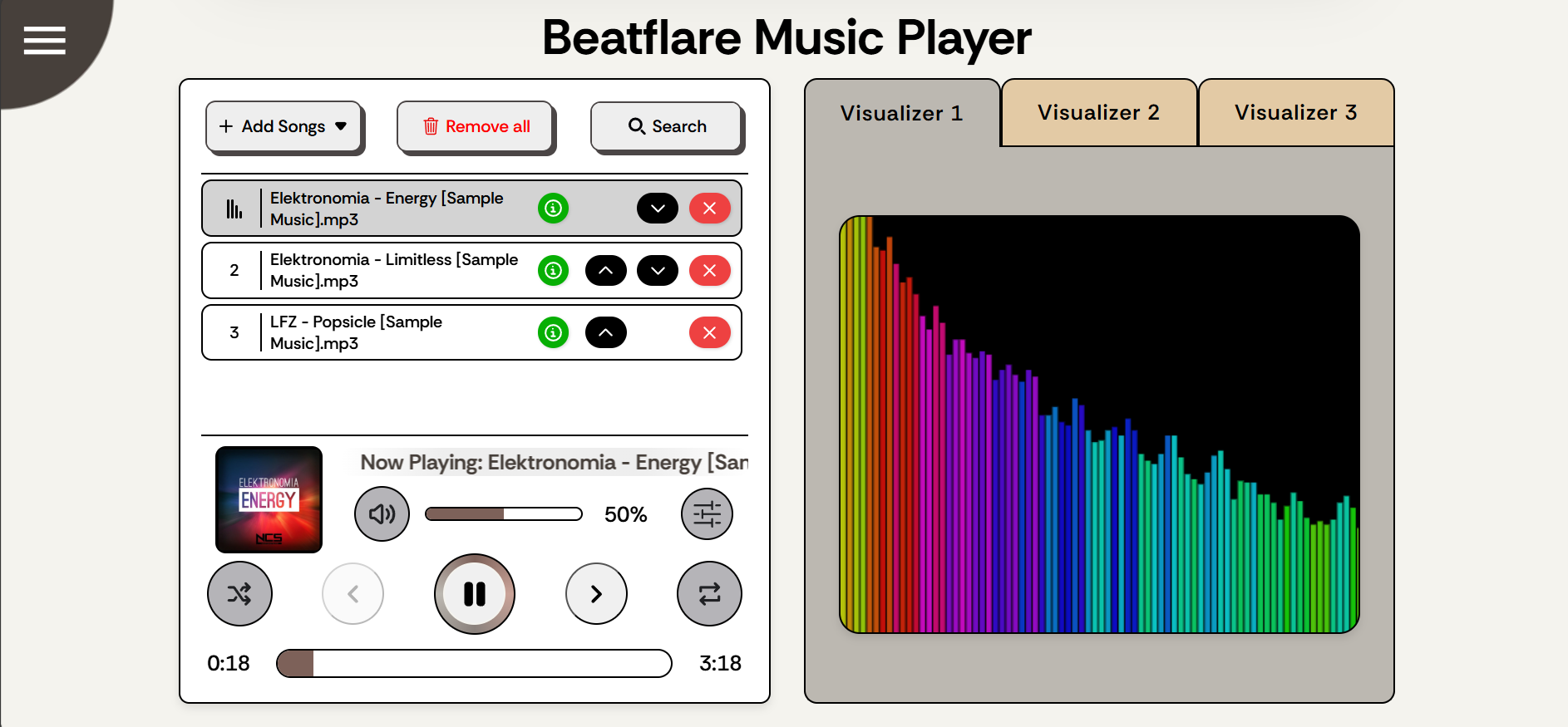Skip to the next track
This screenshot has width=1568, height=727.
click(x=596, y=594)
